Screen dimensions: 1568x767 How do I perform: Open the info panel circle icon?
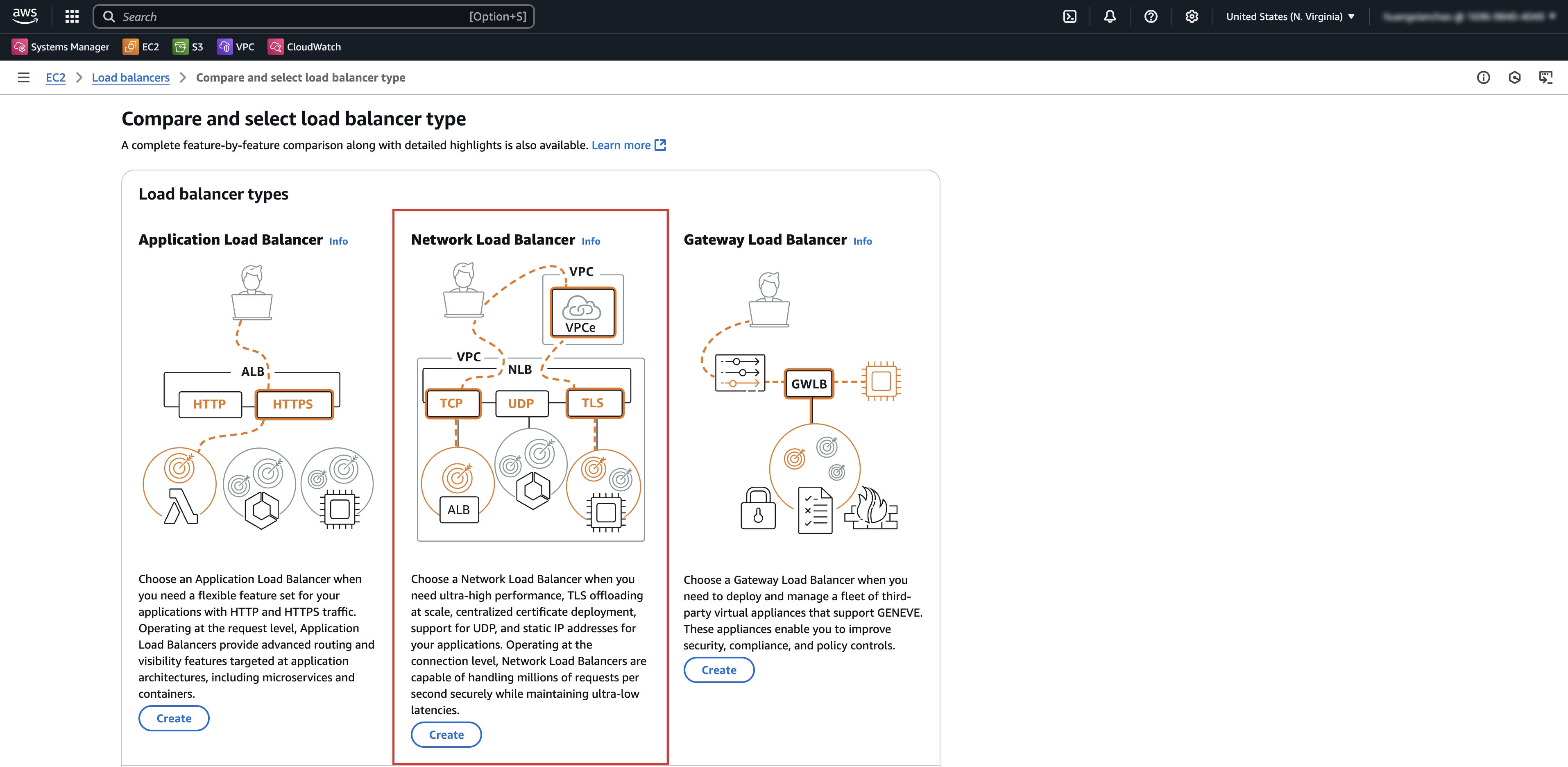point(1483,77)
